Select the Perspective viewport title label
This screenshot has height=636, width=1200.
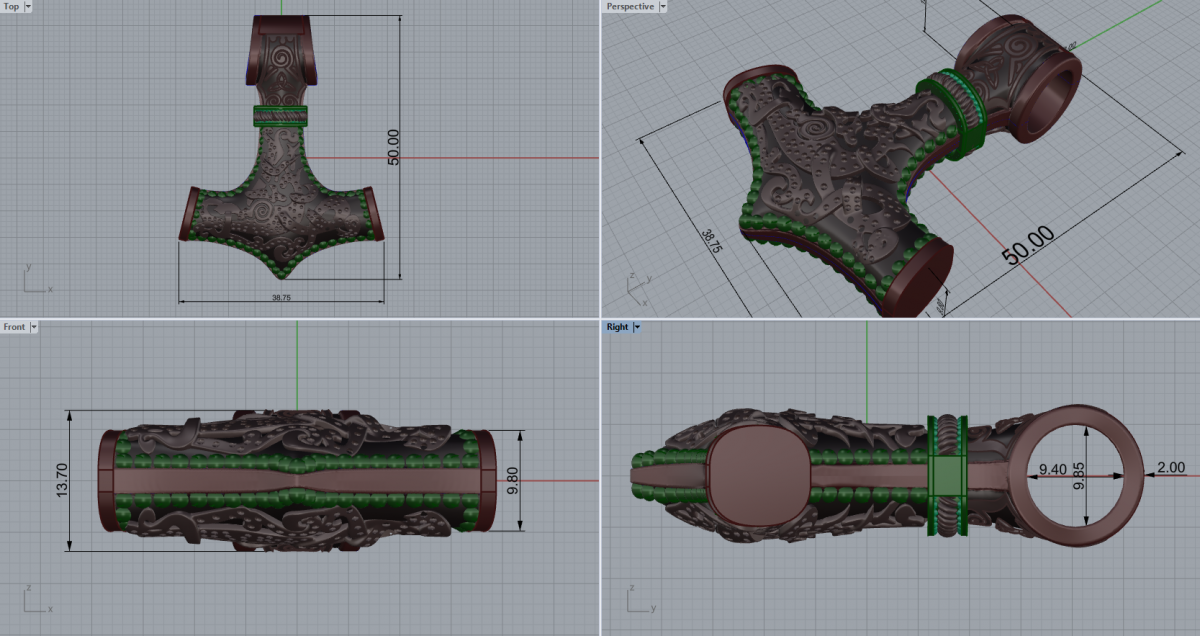click(630, 6)
